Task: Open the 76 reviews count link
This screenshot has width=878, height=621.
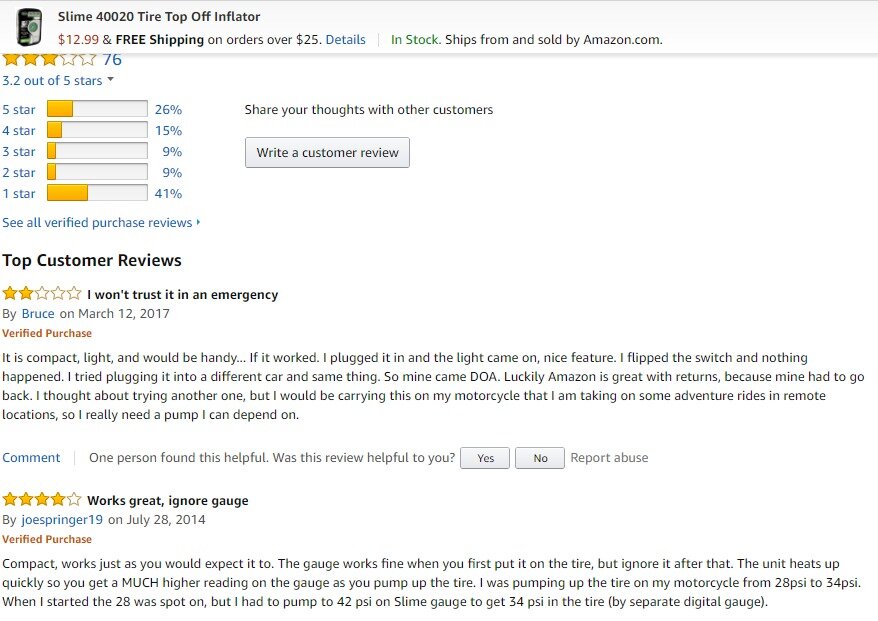Action: point(112,59)
